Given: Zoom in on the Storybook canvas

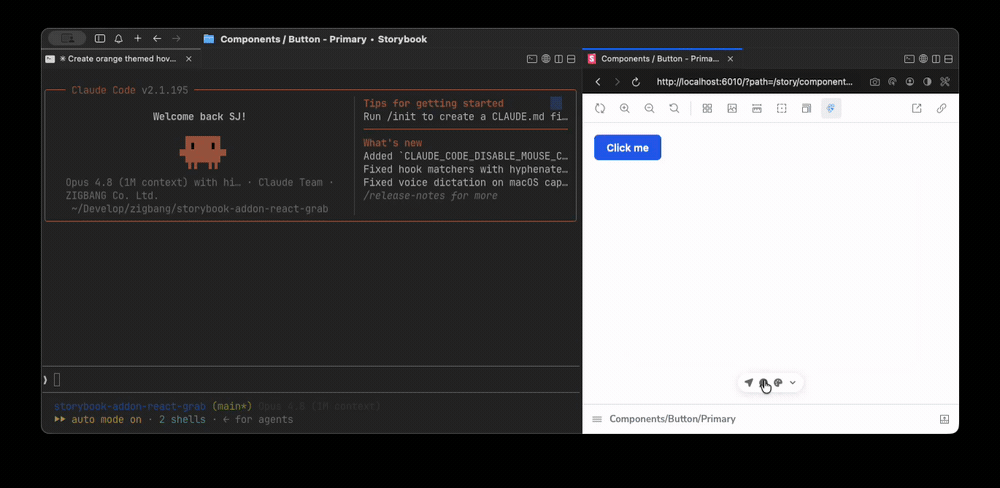Looking at the screenshot, I should [x=624, y=108].
